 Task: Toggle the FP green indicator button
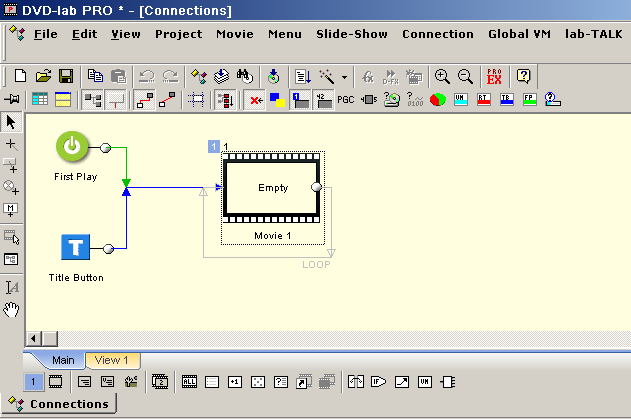coord(530,99)
